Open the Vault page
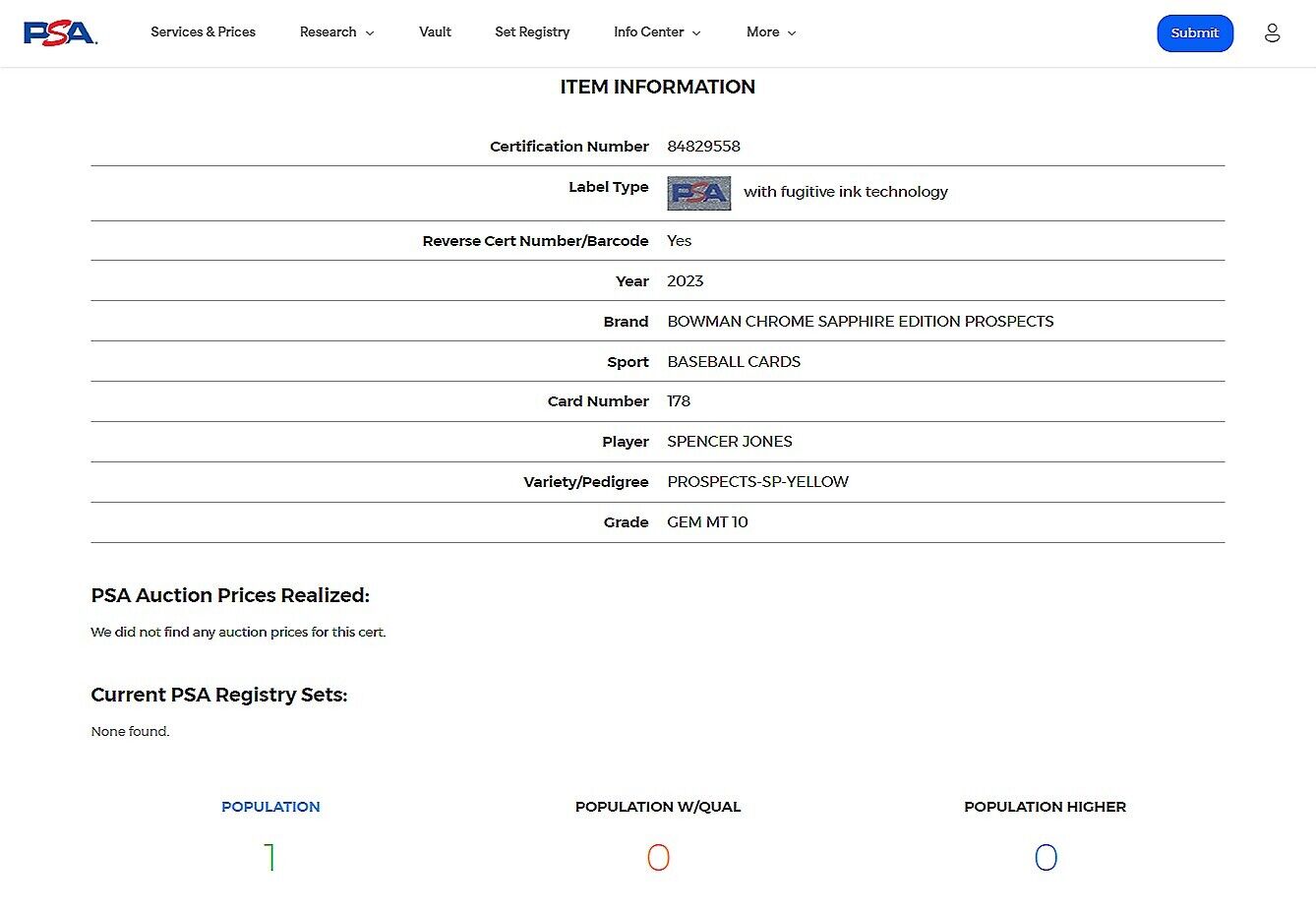Image resolution: width=1316 pixels, height=913 pixels. pos(435,32)
